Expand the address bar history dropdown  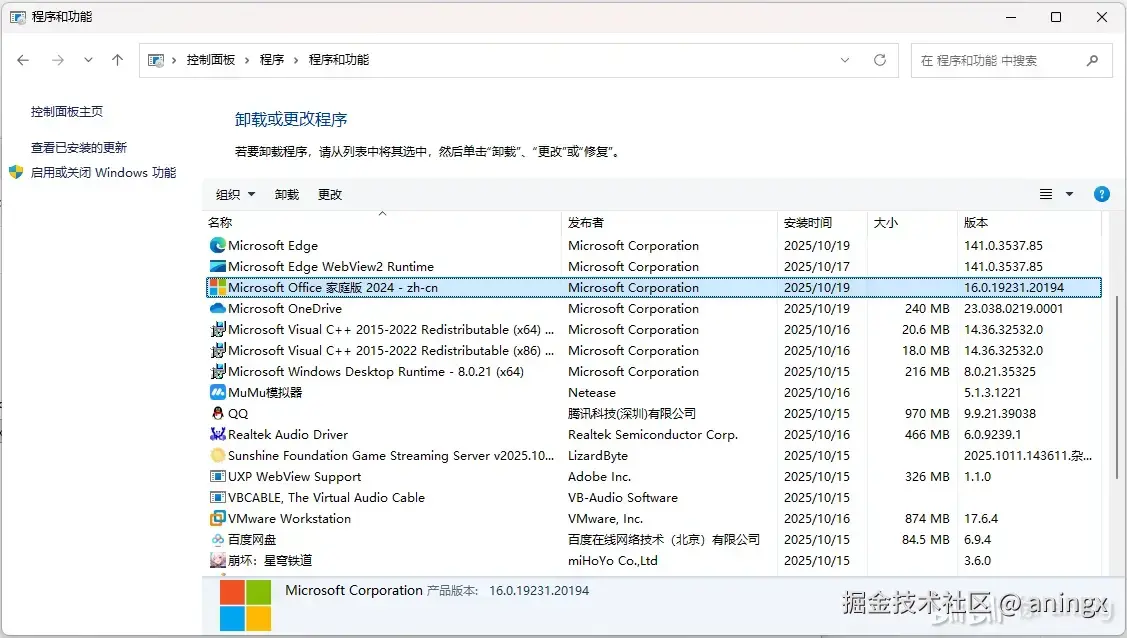(x=845, y=60)
